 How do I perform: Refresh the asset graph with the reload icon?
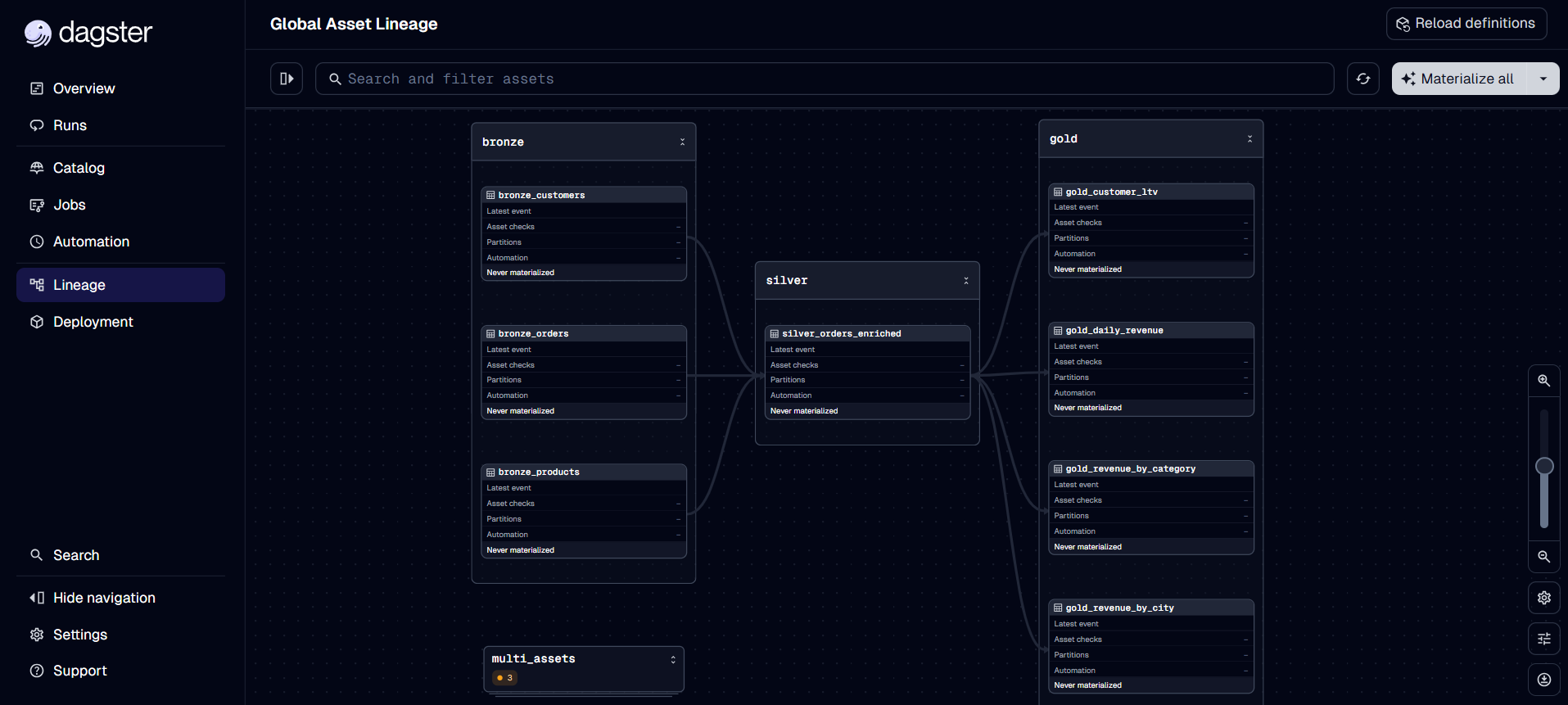(x=1363, y=79)
